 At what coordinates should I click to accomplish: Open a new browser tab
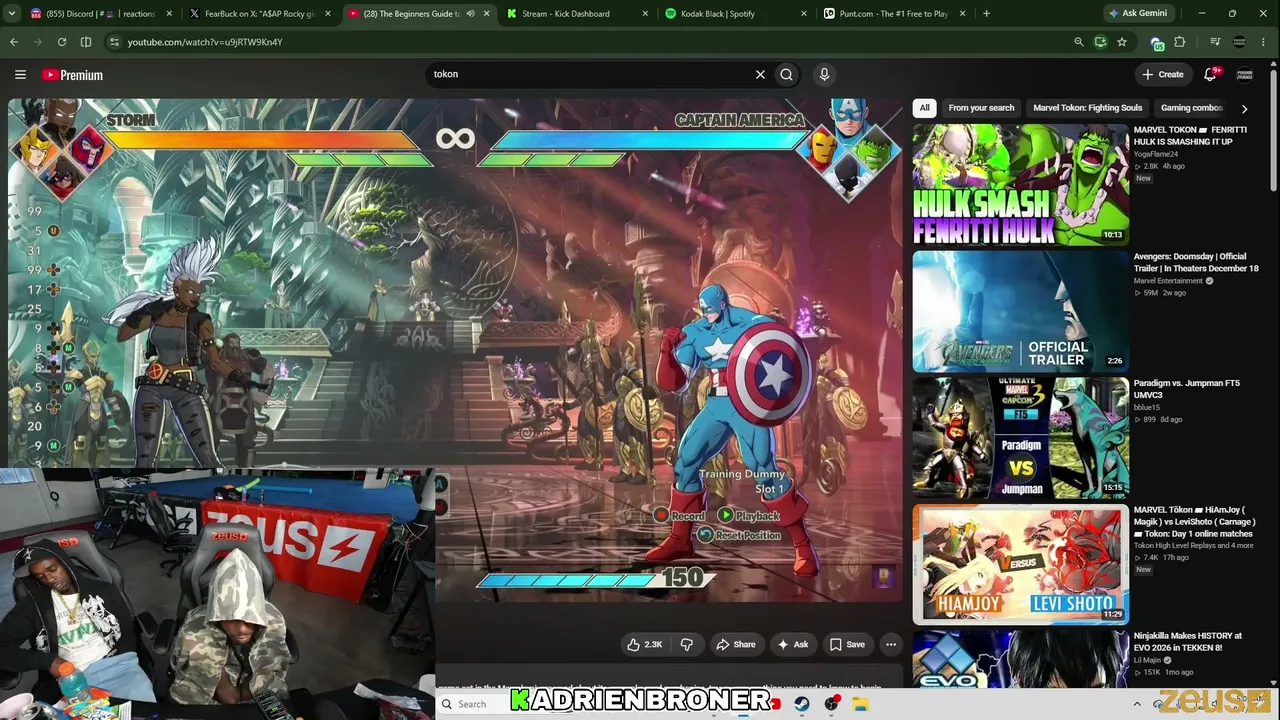(x=986, y=14)
